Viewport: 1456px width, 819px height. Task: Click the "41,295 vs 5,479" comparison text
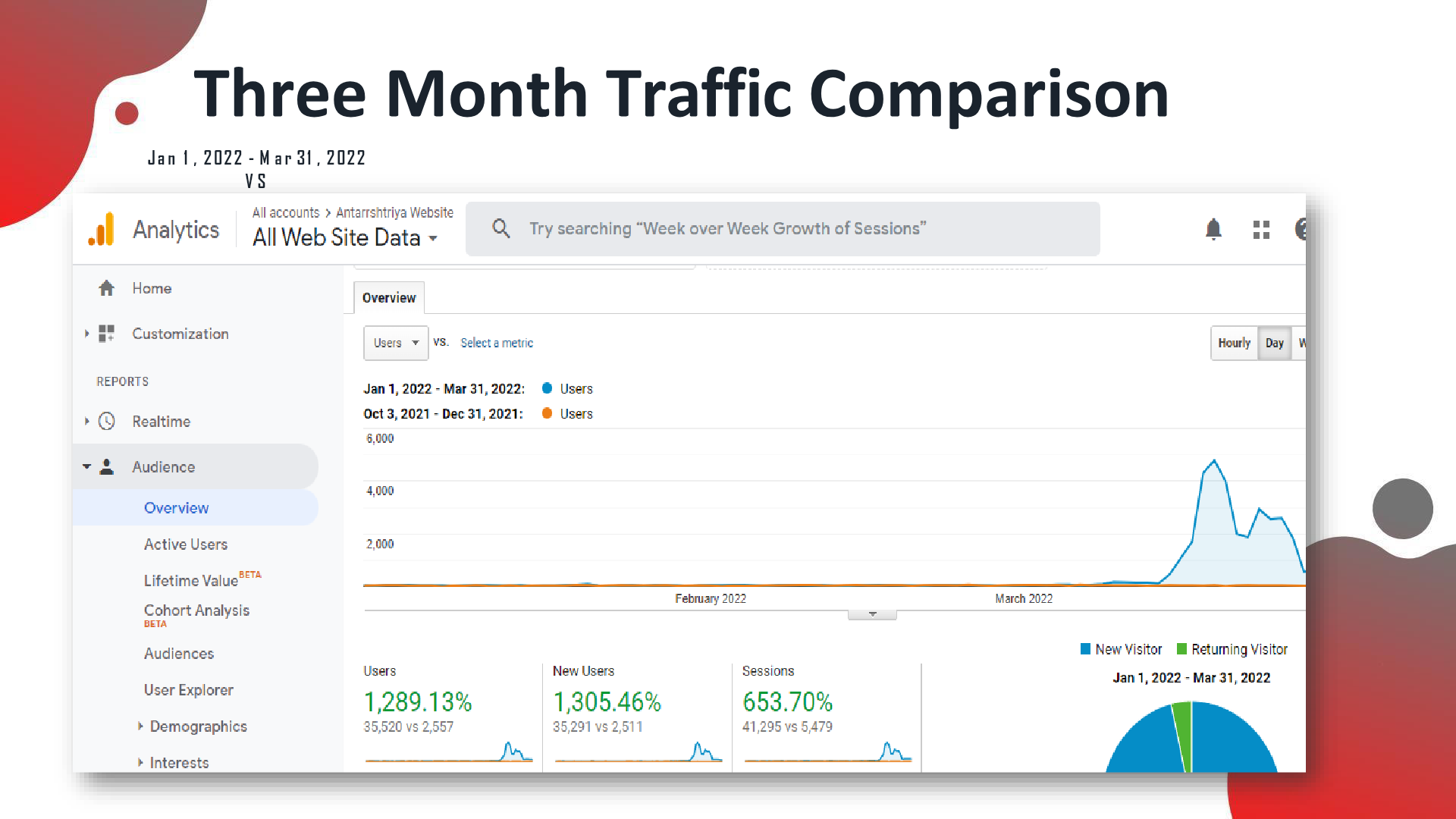pyautogui.click(x=787, y=726)
